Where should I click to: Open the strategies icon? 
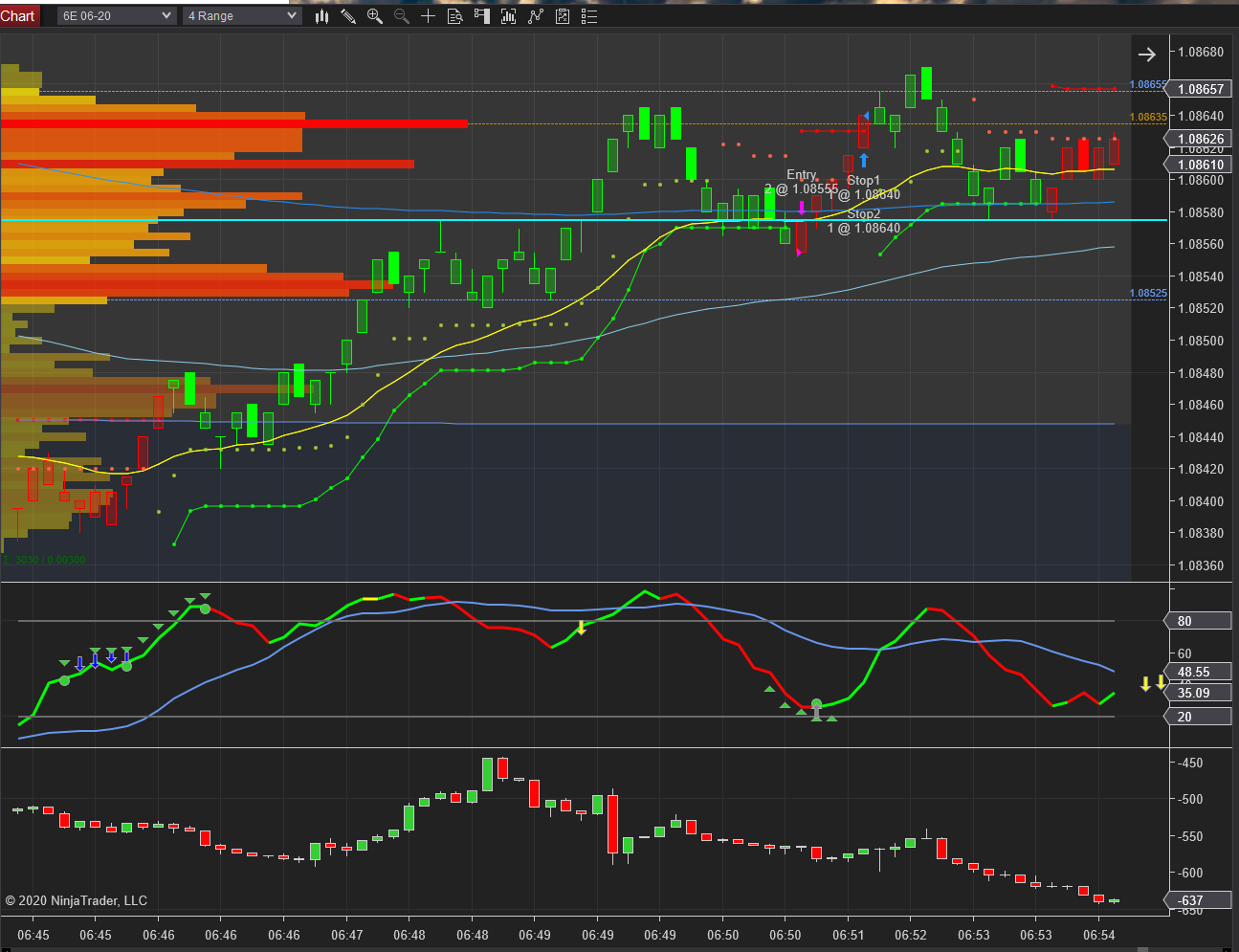563,16
